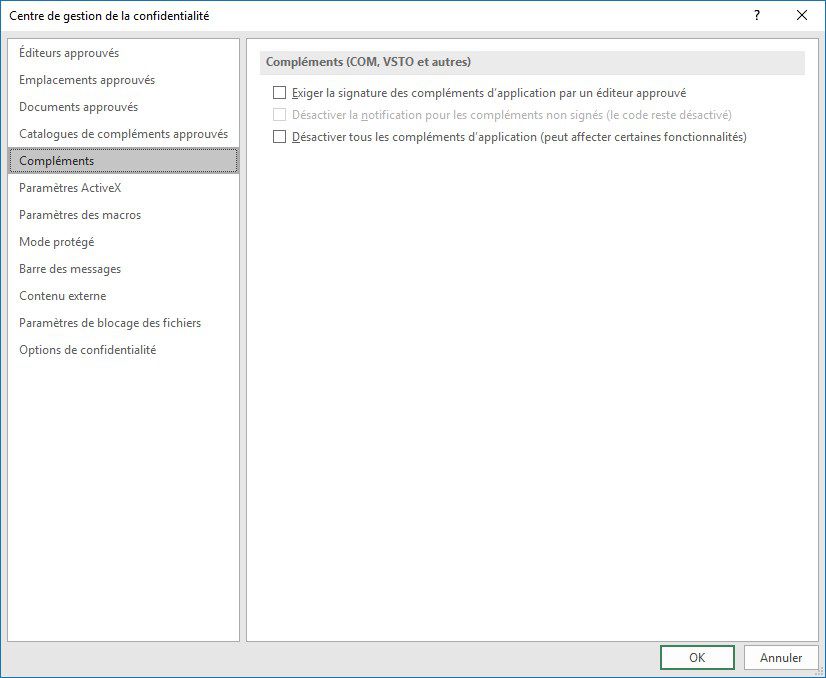Select Emplacements approuvés in sidebar

(123, 80)
